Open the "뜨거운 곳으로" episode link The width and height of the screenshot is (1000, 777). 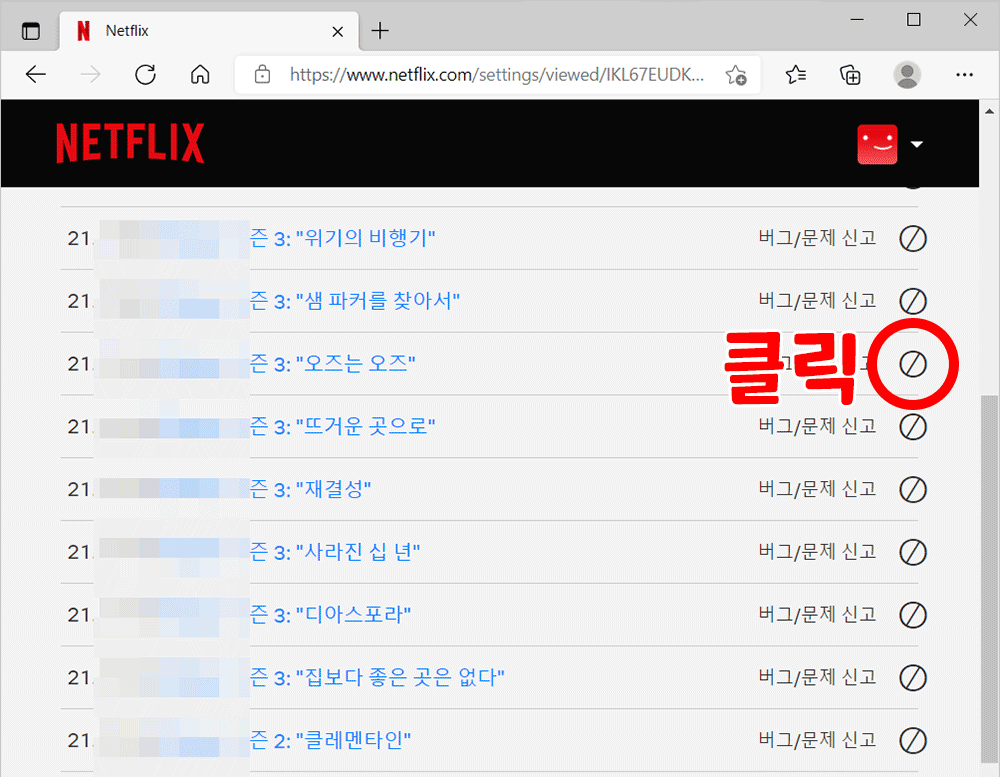pyautogui.click(x=342, y=426)
